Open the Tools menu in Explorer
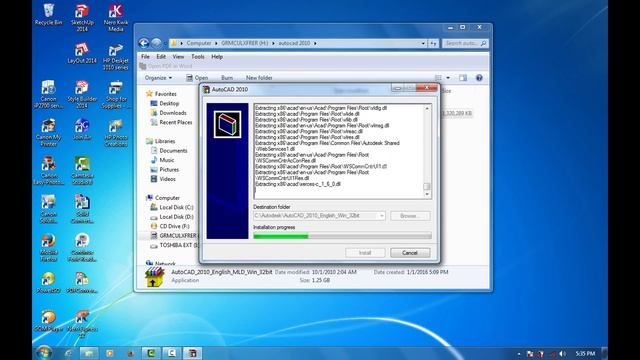The image size is (640, 360). 198,57
